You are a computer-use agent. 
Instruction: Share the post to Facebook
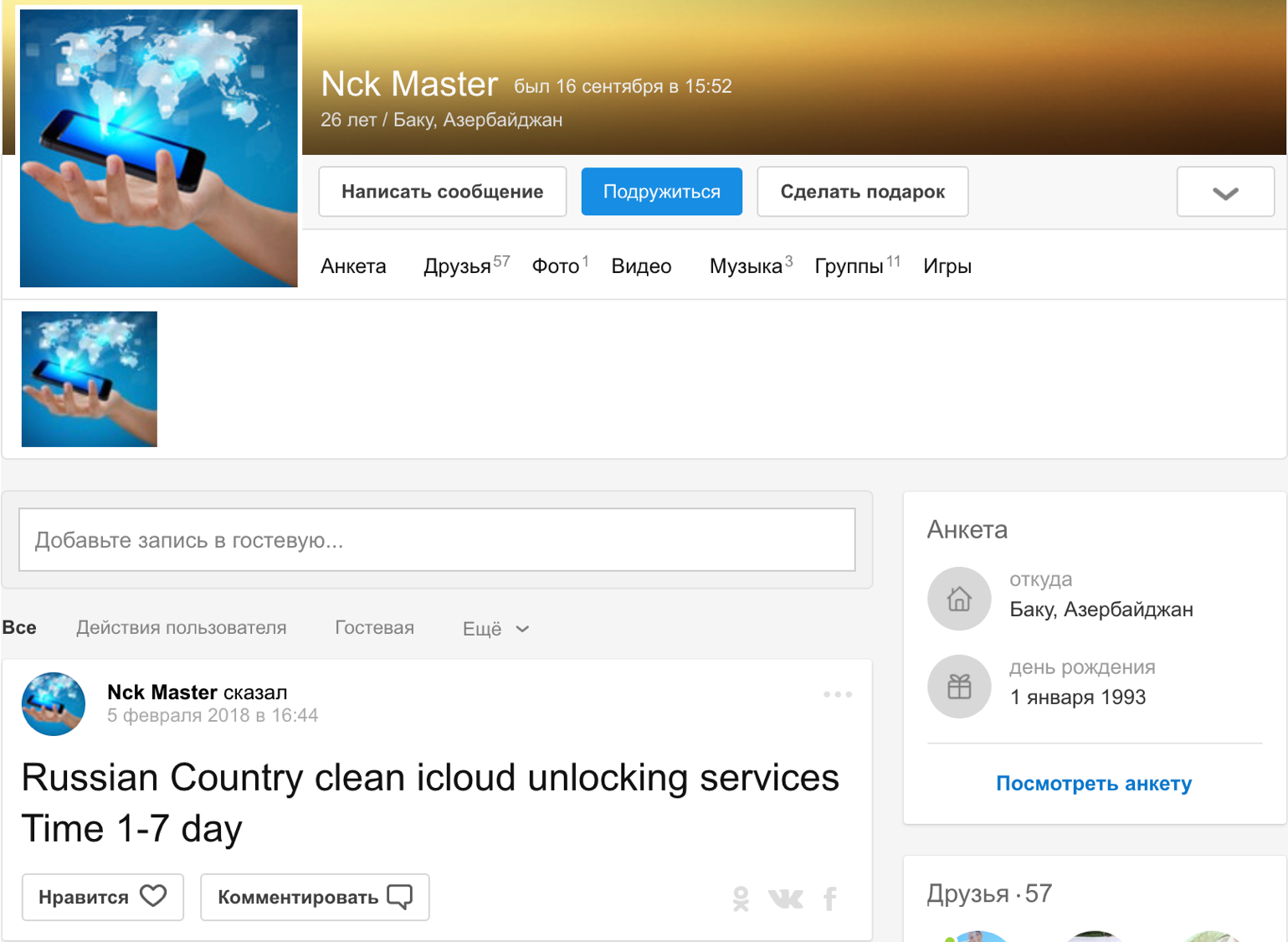[x=830, y=898]
